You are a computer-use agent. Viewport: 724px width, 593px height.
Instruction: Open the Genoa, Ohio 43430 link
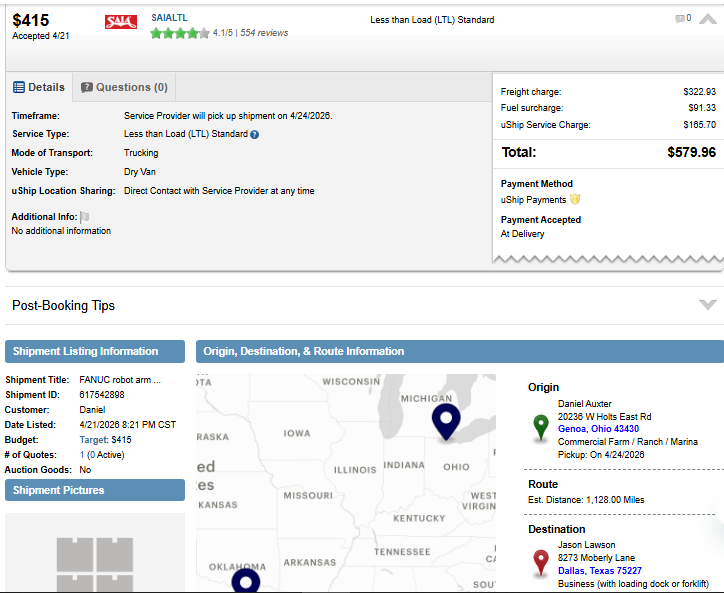tap(598, 429)
